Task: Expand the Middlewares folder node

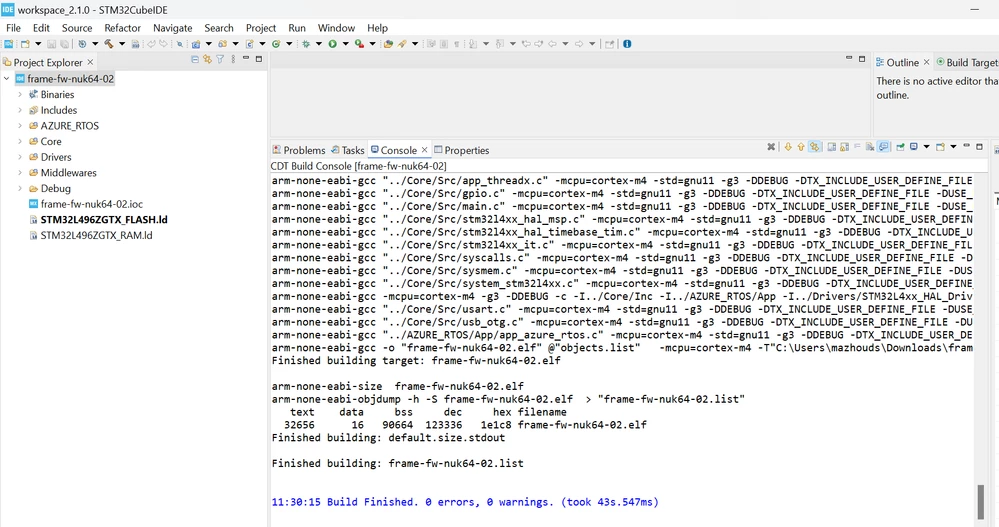Action: 20,173
